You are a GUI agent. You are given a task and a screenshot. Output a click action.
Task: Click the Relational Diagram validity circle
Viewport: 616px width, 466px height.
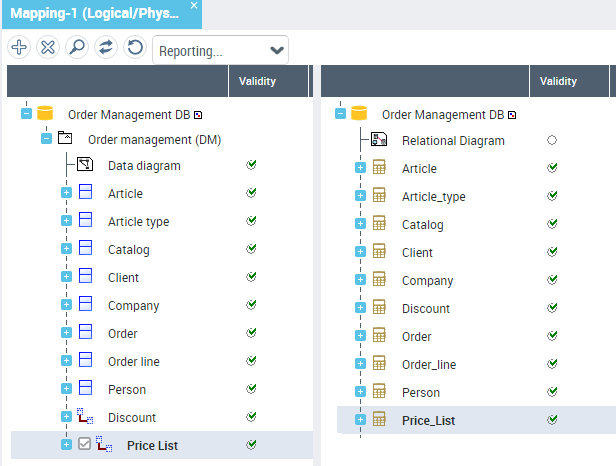[x=552, y=141]
